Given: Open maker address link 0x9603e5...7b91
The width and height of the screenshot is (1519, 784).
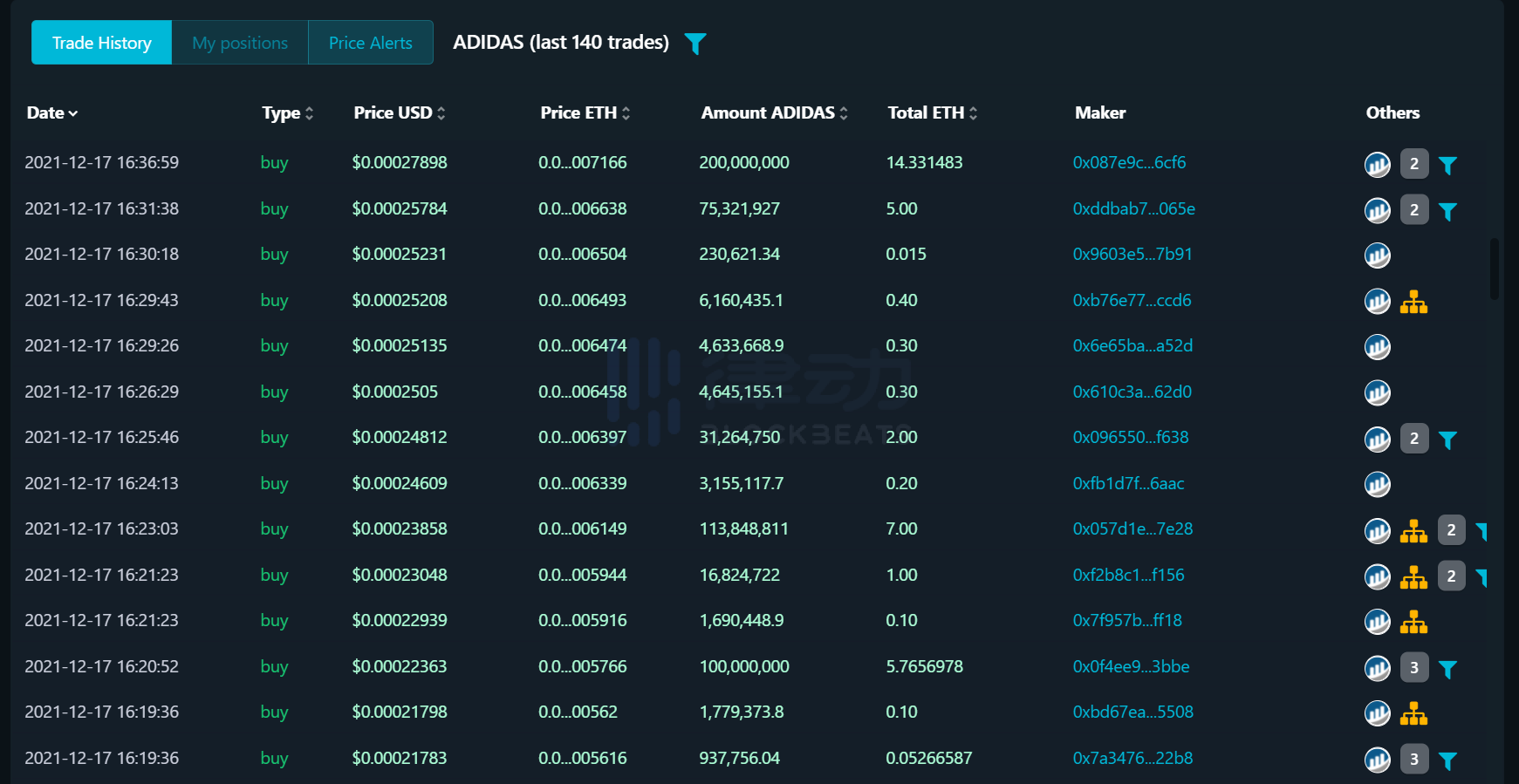Looking at the screenshot, I should (x=1132, y=255).
